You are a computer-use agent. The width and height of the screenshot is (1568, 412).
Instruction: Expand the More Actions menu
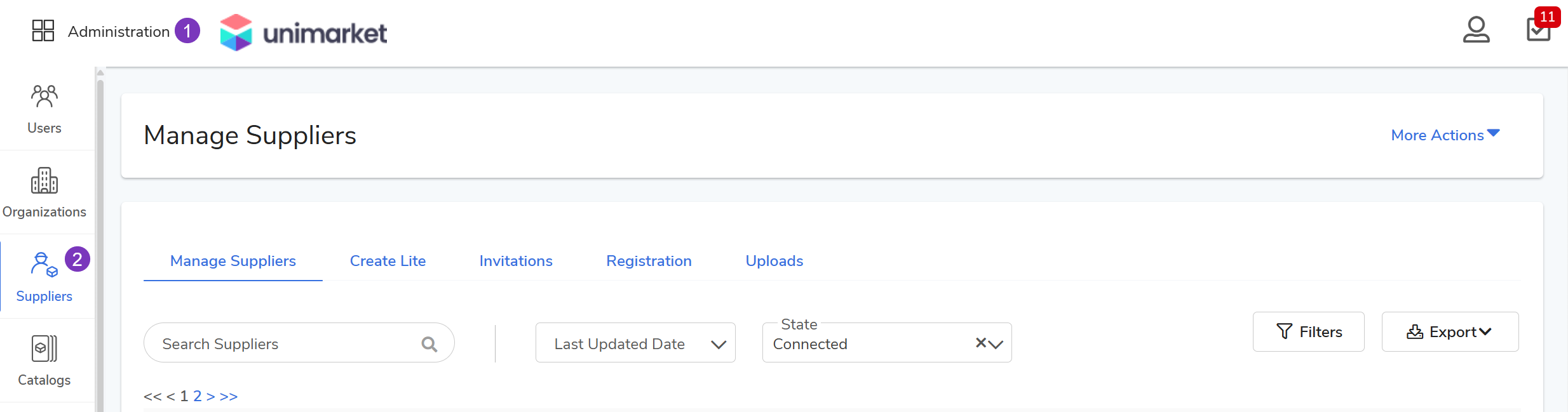(1445, 135)
